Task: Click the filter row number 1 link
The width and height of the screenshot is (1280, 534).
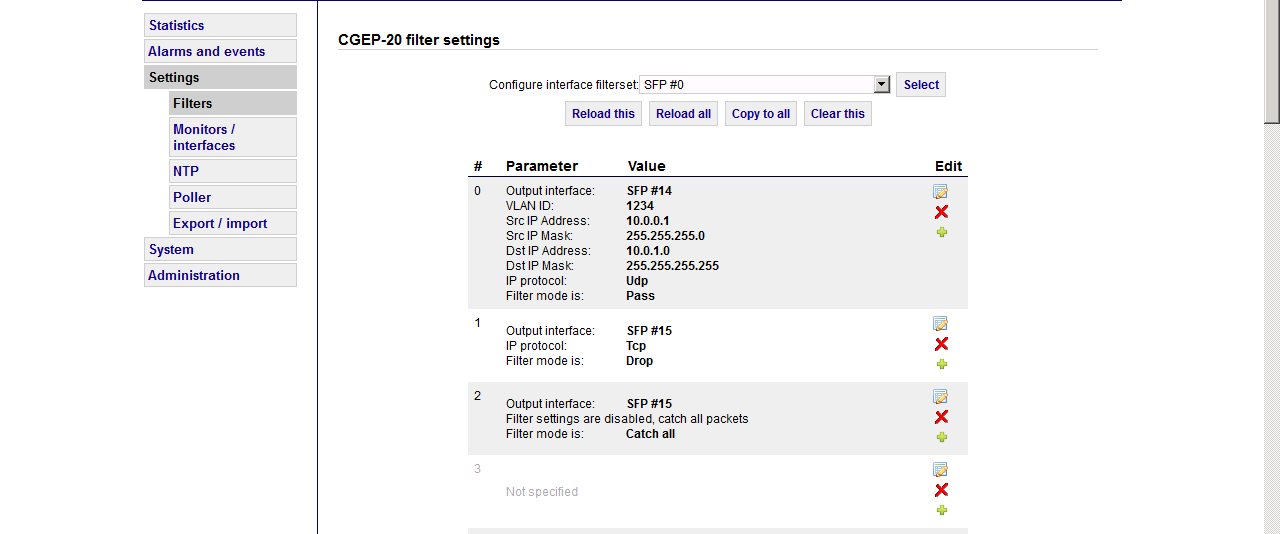Action: [478, 323]
